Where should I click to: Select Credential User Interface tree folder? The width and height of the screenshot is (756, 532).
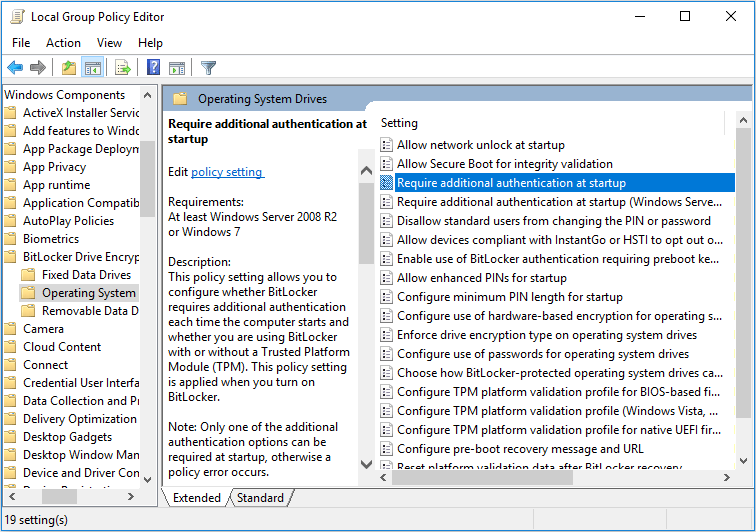click(81, 383)
